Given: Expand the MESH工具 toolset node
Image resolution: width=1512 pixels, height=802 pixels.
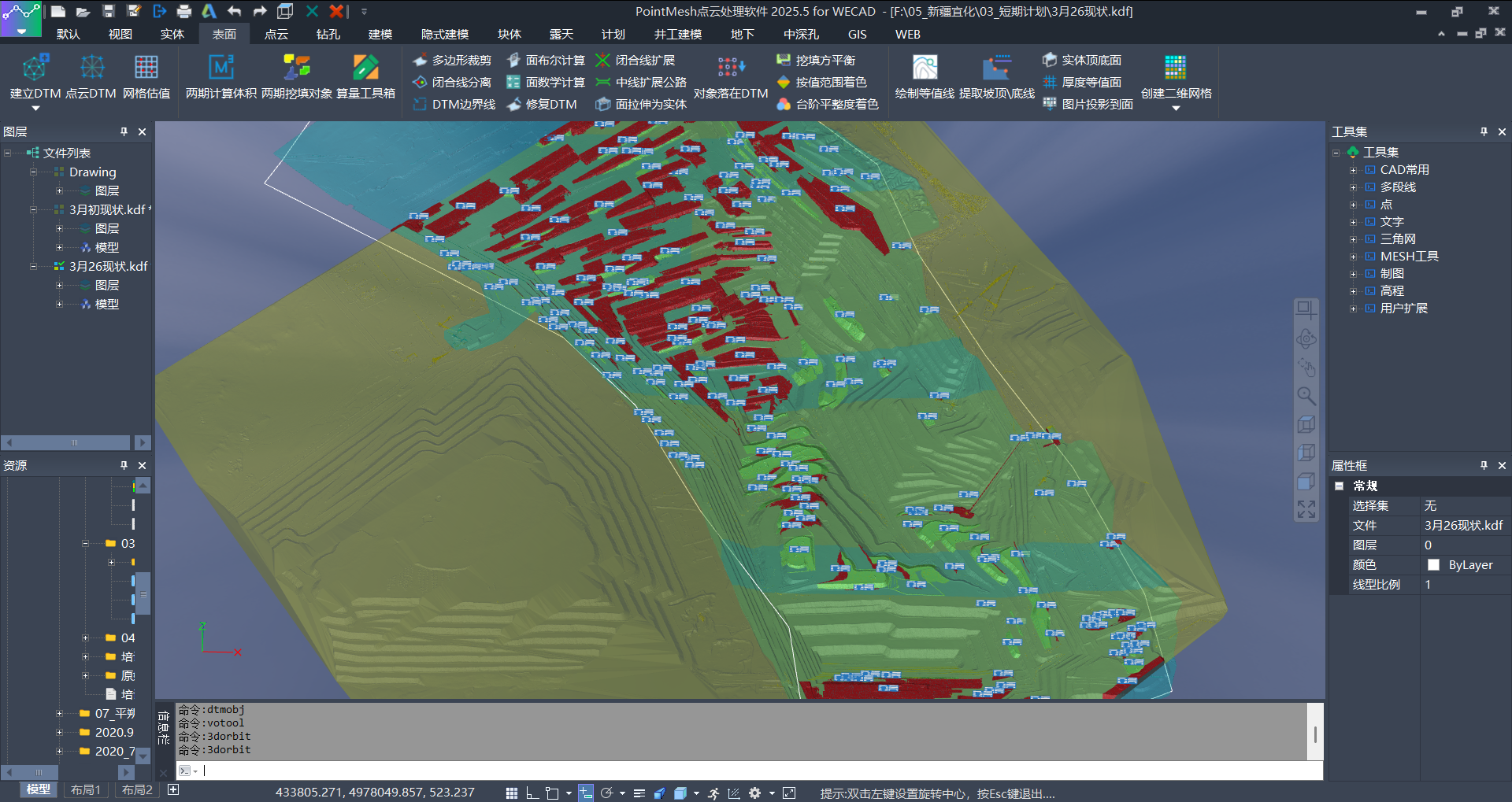Looking at the screenshot, I should tap(1353, 257).
